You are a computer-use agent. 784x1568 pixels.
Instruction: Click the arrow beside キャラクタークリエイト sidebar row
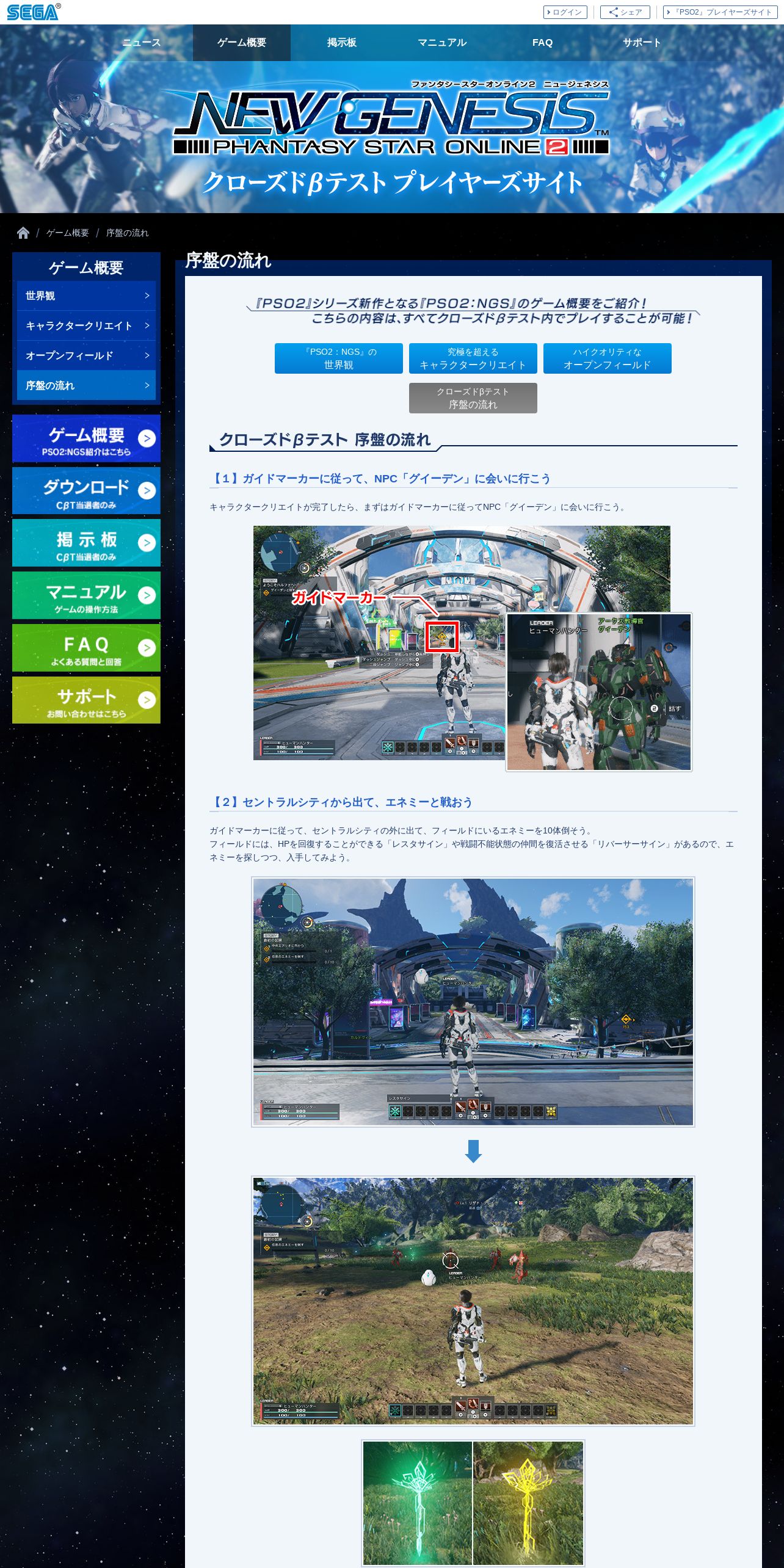pos(147,325)
